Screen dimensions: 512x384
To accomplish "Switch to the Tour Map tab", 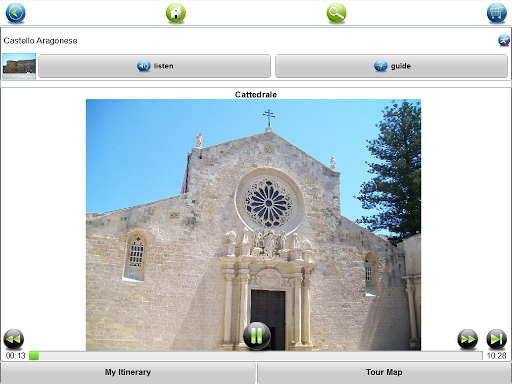I will pyautogui.click(x=384, y=373).
